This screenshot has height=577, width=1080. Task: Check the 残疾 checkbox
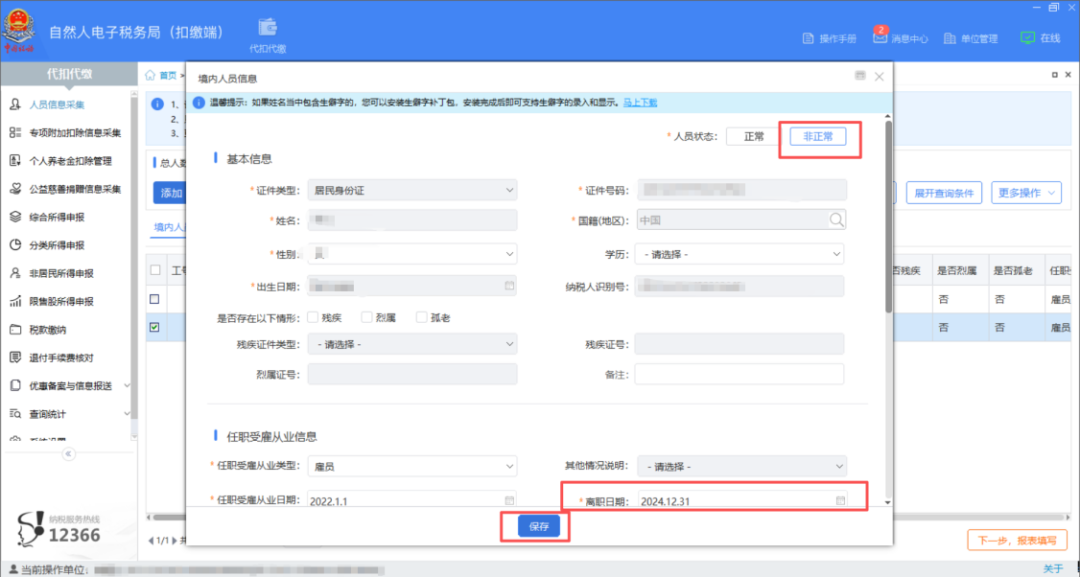(312, 318)
